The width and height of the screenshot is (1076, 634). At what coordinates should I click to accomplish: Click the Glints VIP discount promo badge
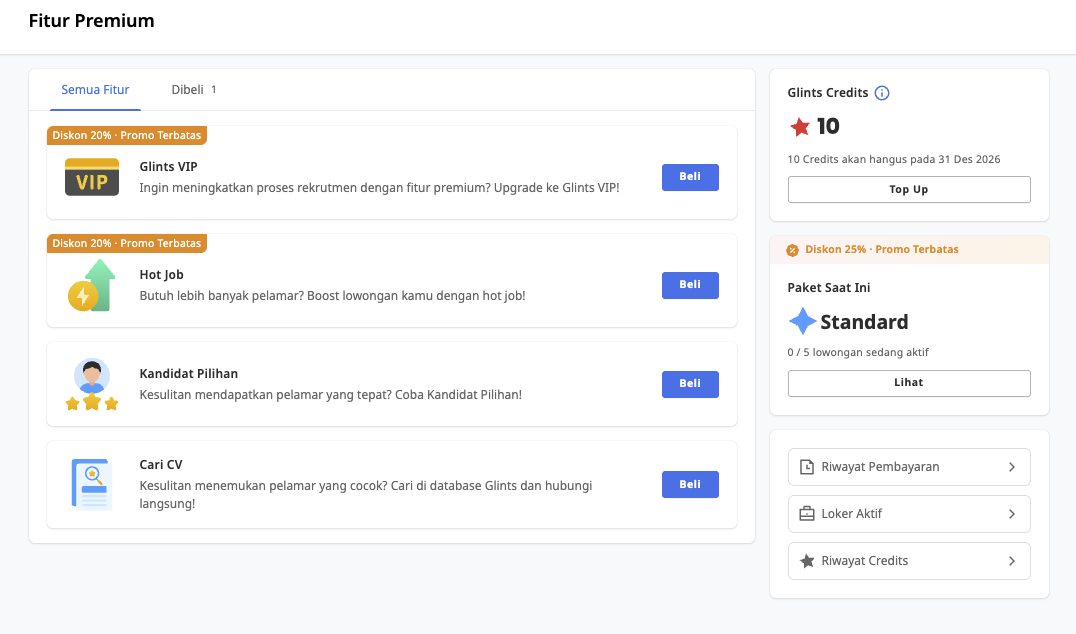[127, 135]
